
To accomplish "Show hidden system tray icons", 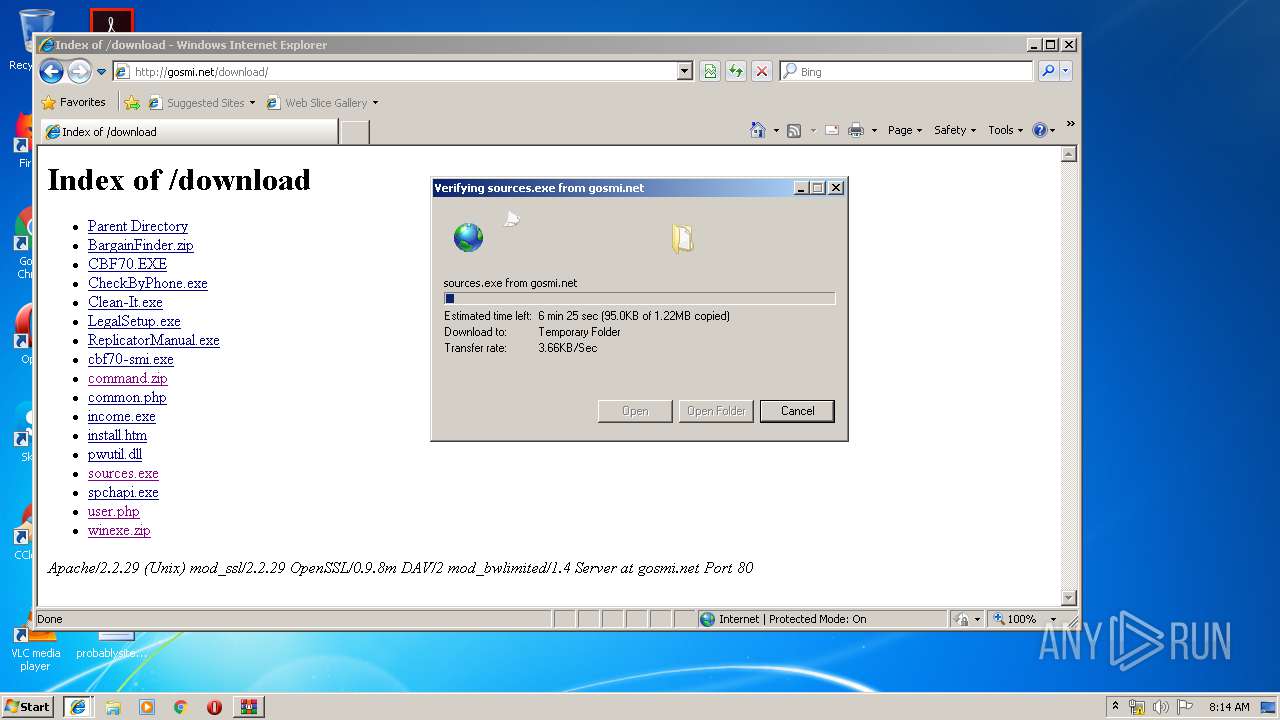I will point(1115,706).
